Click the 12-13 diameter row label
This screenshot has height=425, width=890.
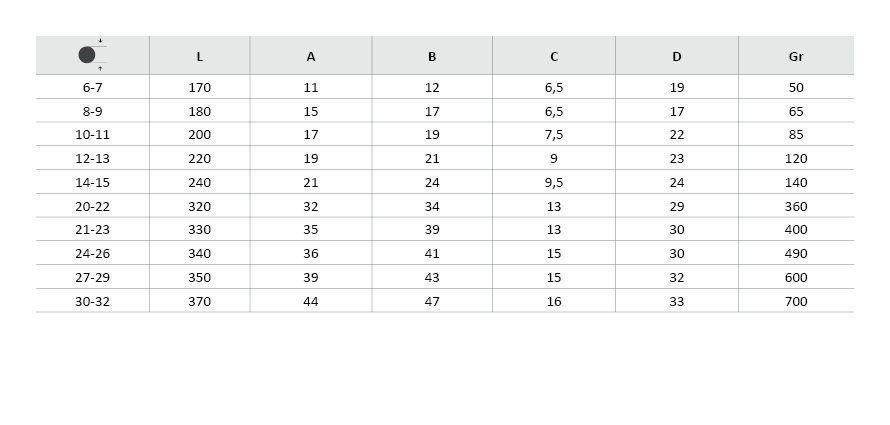[x=93, y=159]
